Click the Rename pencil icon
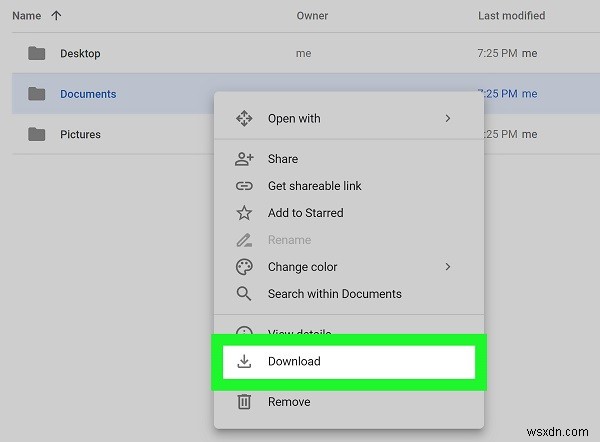600x442 pixels. click(x=244, y=240)
